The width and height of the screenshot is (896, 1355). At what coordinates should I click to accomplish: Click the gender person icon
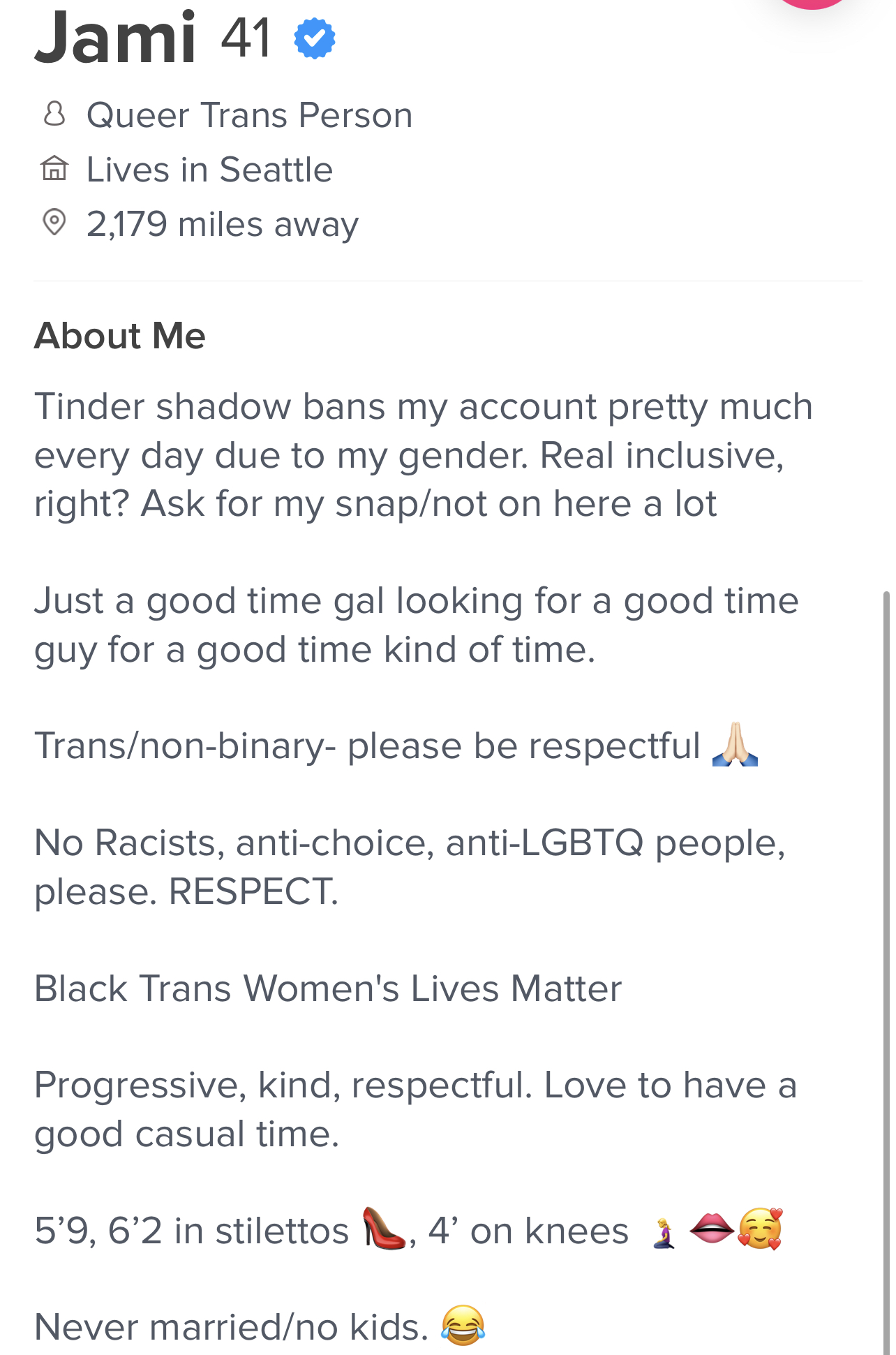[x=54, y=114]
